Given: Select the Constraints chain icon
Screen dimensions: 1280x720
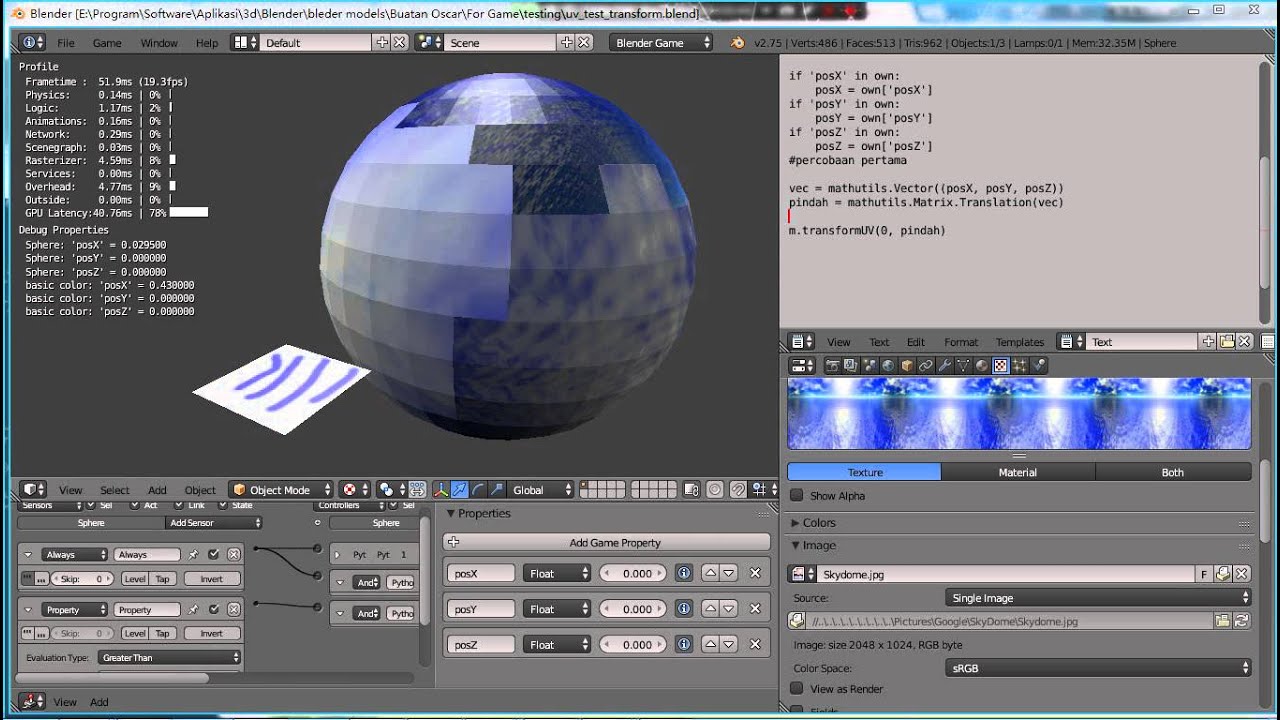Looking at the screenshot, I should 926,366.
